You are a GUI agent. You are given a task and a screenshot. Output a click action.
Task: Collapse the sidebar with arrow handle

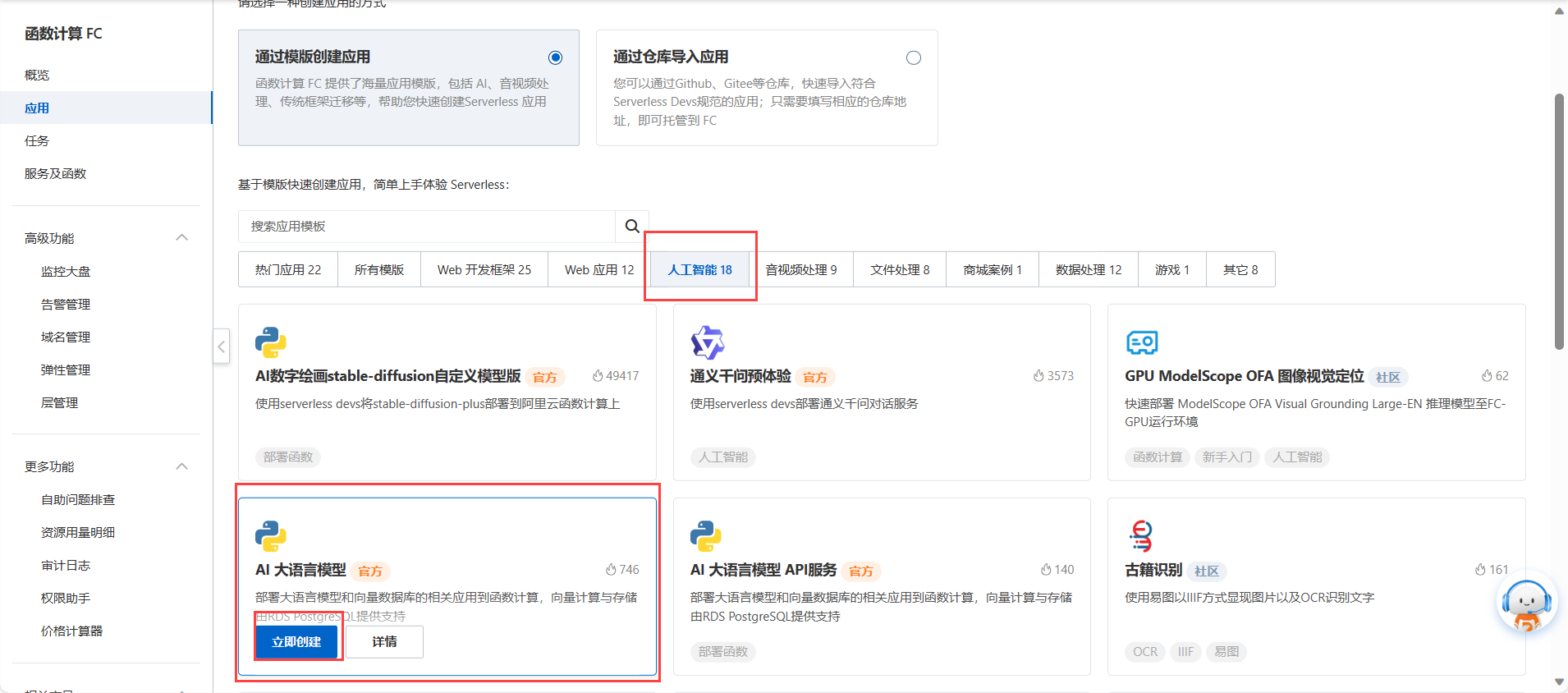[x=221, y=346]
